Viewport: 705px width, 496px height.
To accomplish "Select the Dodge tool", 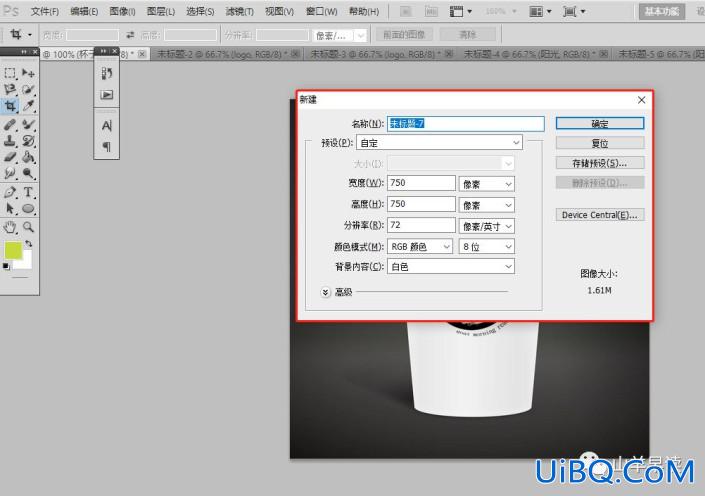I will coord(28,174).
